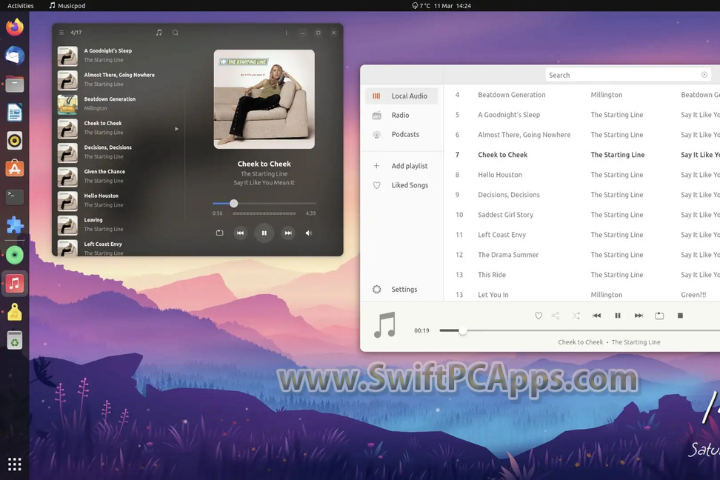Image resolution: width=720 pixels, height=480 pixels.
Task: Open Settings in the Musicpod sidebar
Action: pyautogui.click(x=402, y=289)
